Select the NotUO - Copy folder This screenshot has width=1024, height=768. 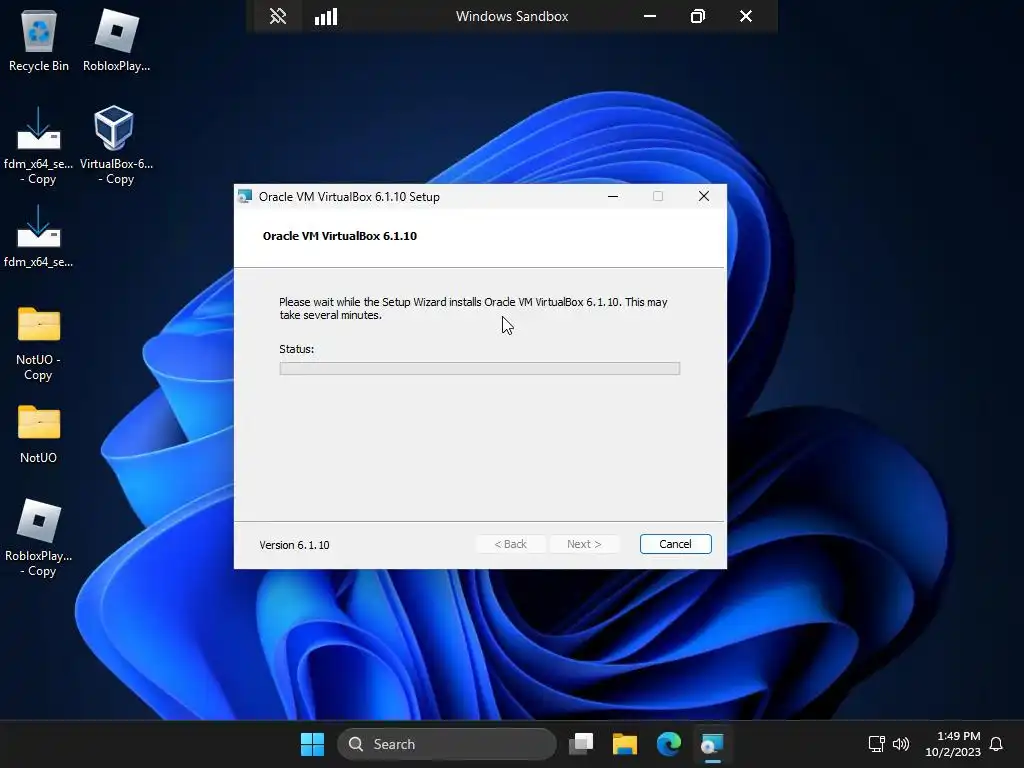[x=39, y=344]
